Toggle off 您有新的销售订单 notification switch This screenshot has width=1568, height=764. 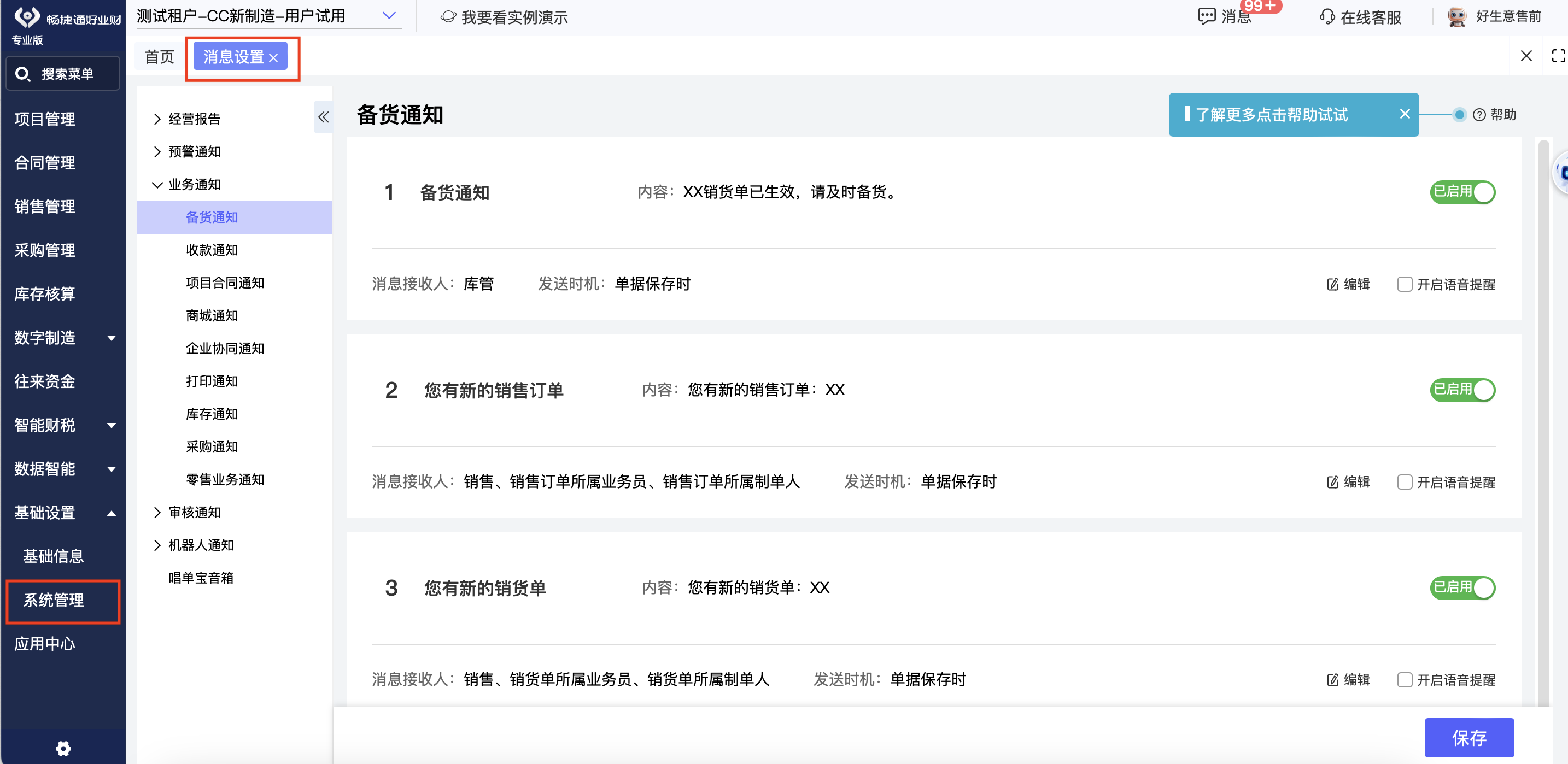(1462, 389)
